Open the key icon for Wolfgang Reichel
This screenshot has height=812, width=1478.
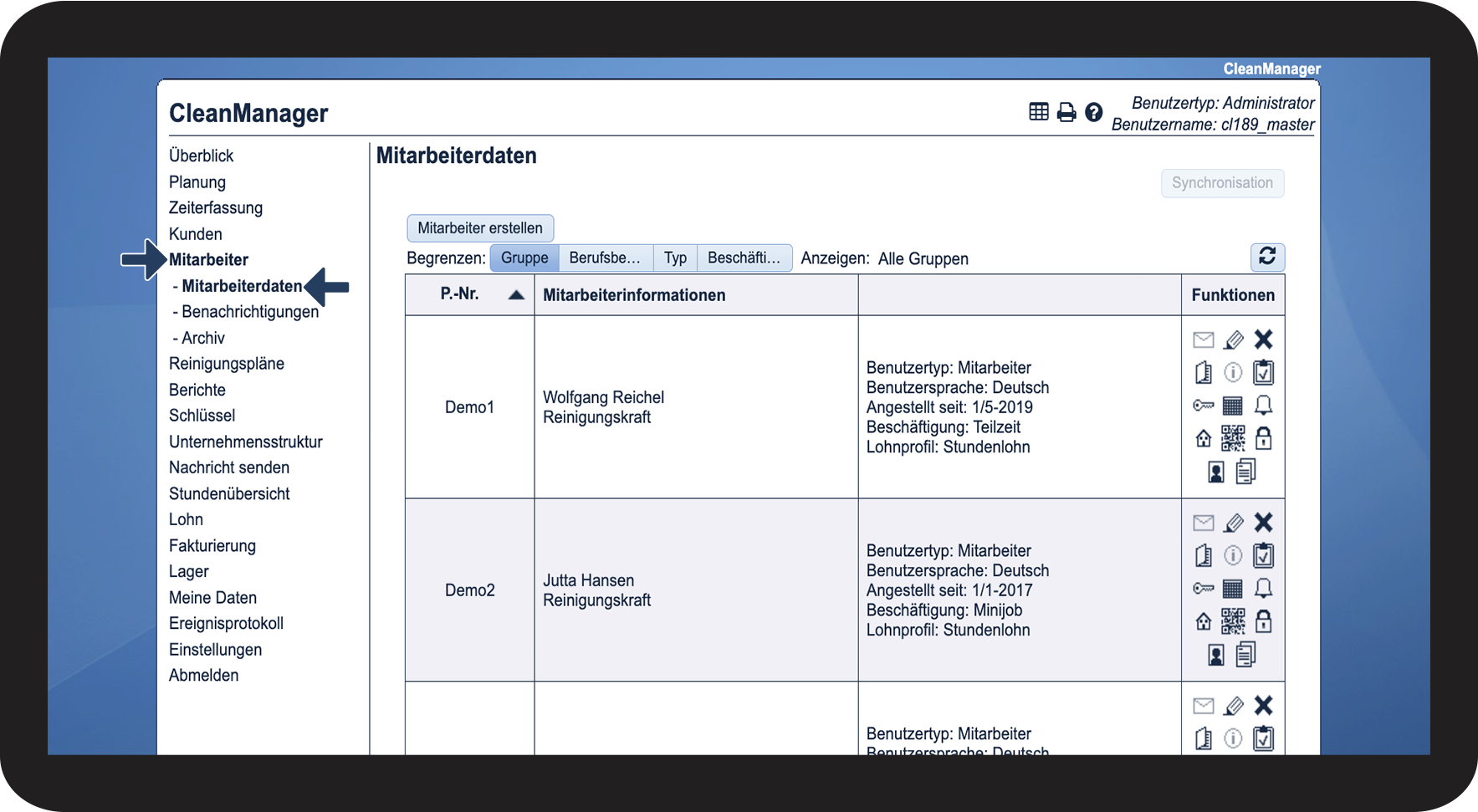(1204, 406)
